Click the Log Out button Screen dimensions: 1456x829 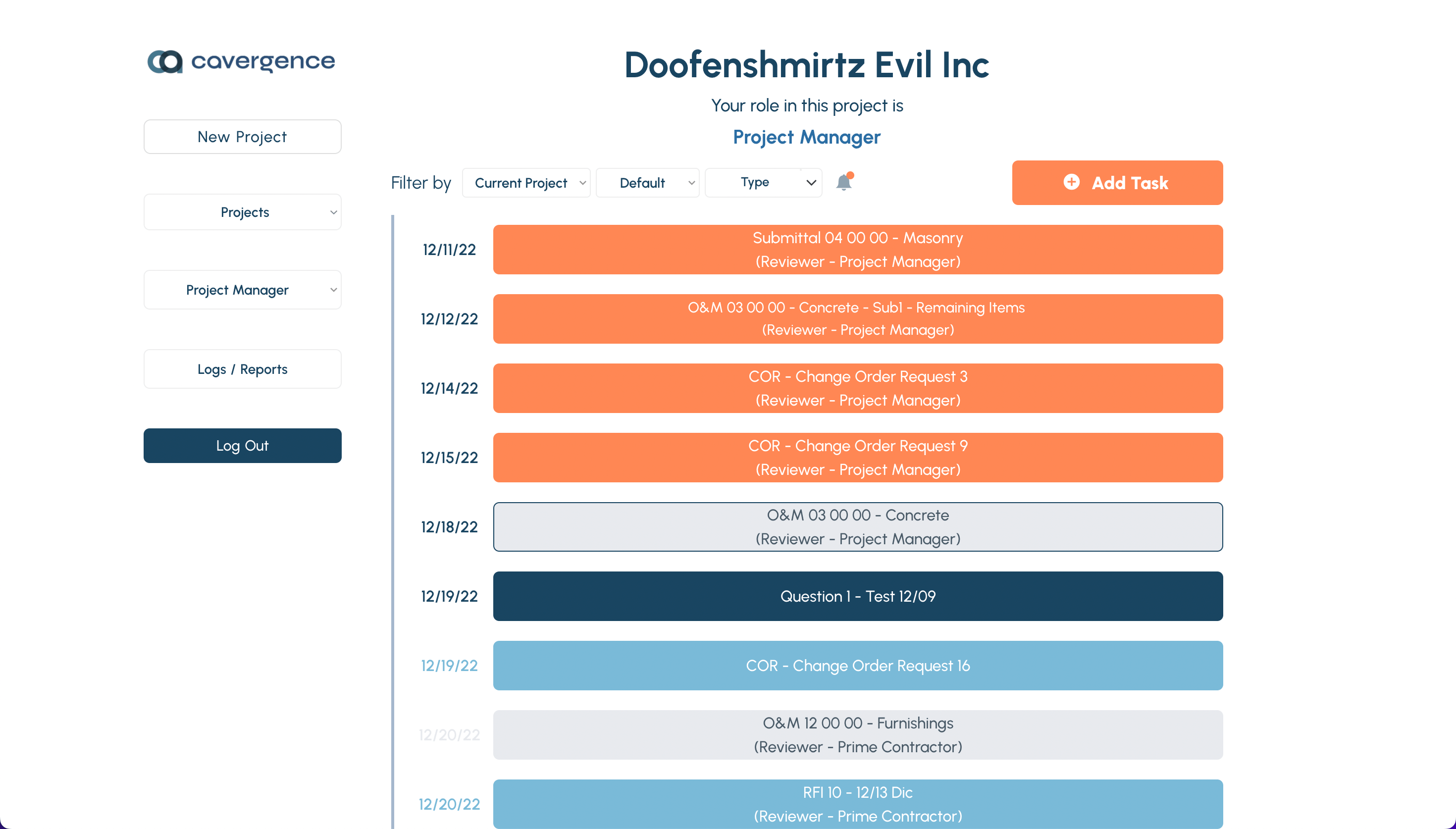click(243, 446)
